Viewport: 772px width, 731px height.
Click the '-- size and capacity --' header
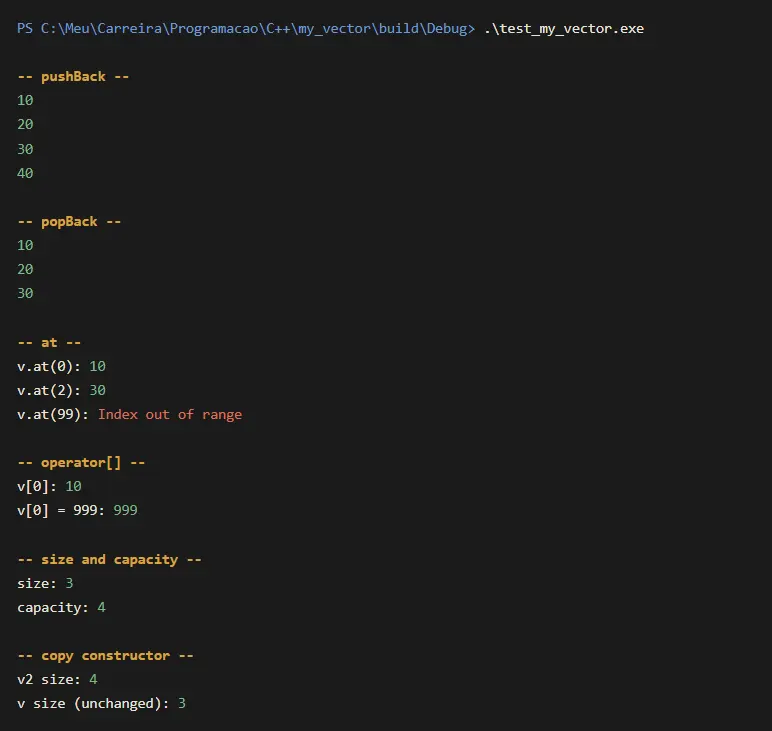[x=109, y=560]
